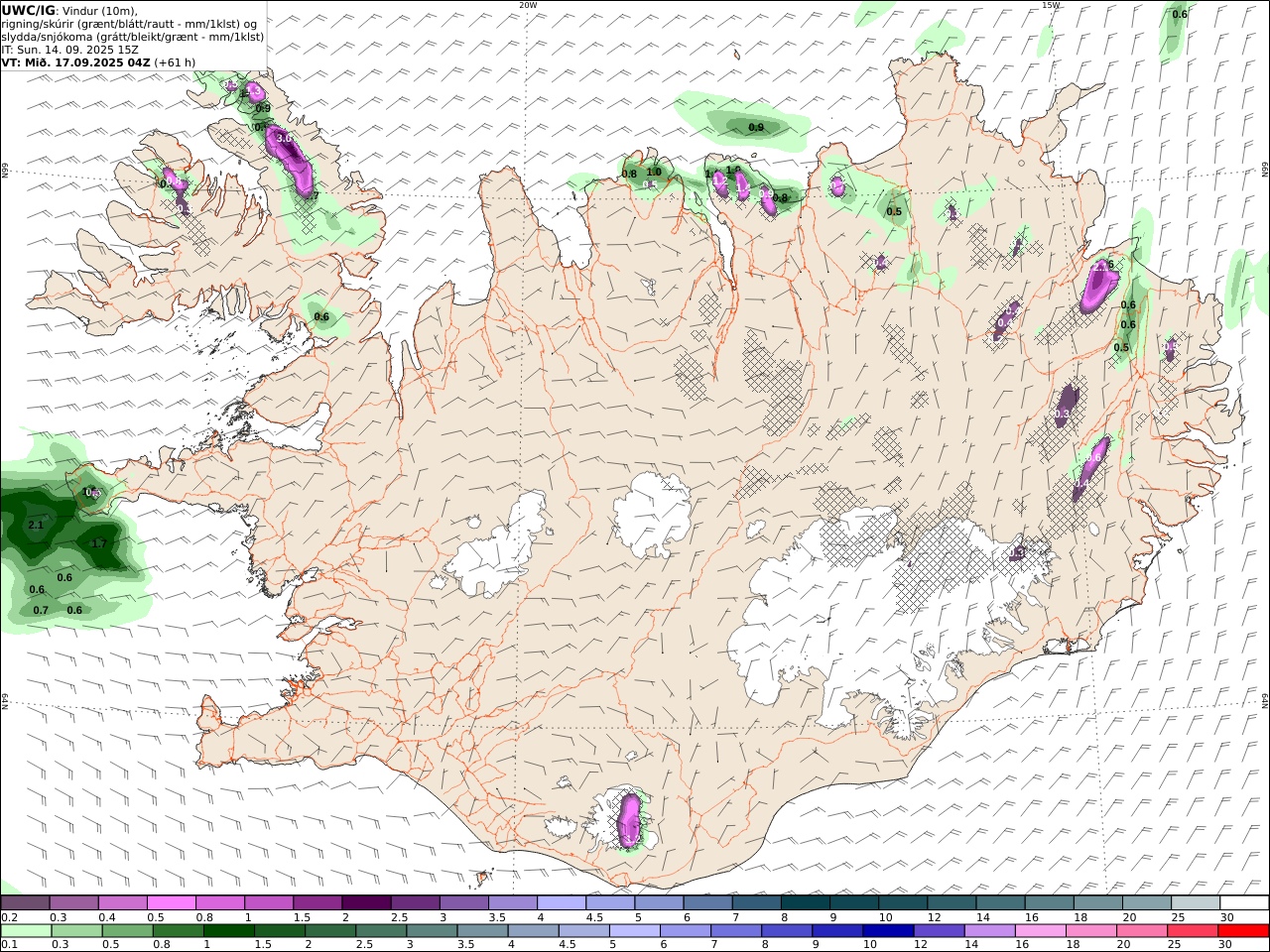Select the 25–30 crimson swatch, bottom legend row
The height and width of the screenshot is (952, 1270).
[x=1193, y=931]
